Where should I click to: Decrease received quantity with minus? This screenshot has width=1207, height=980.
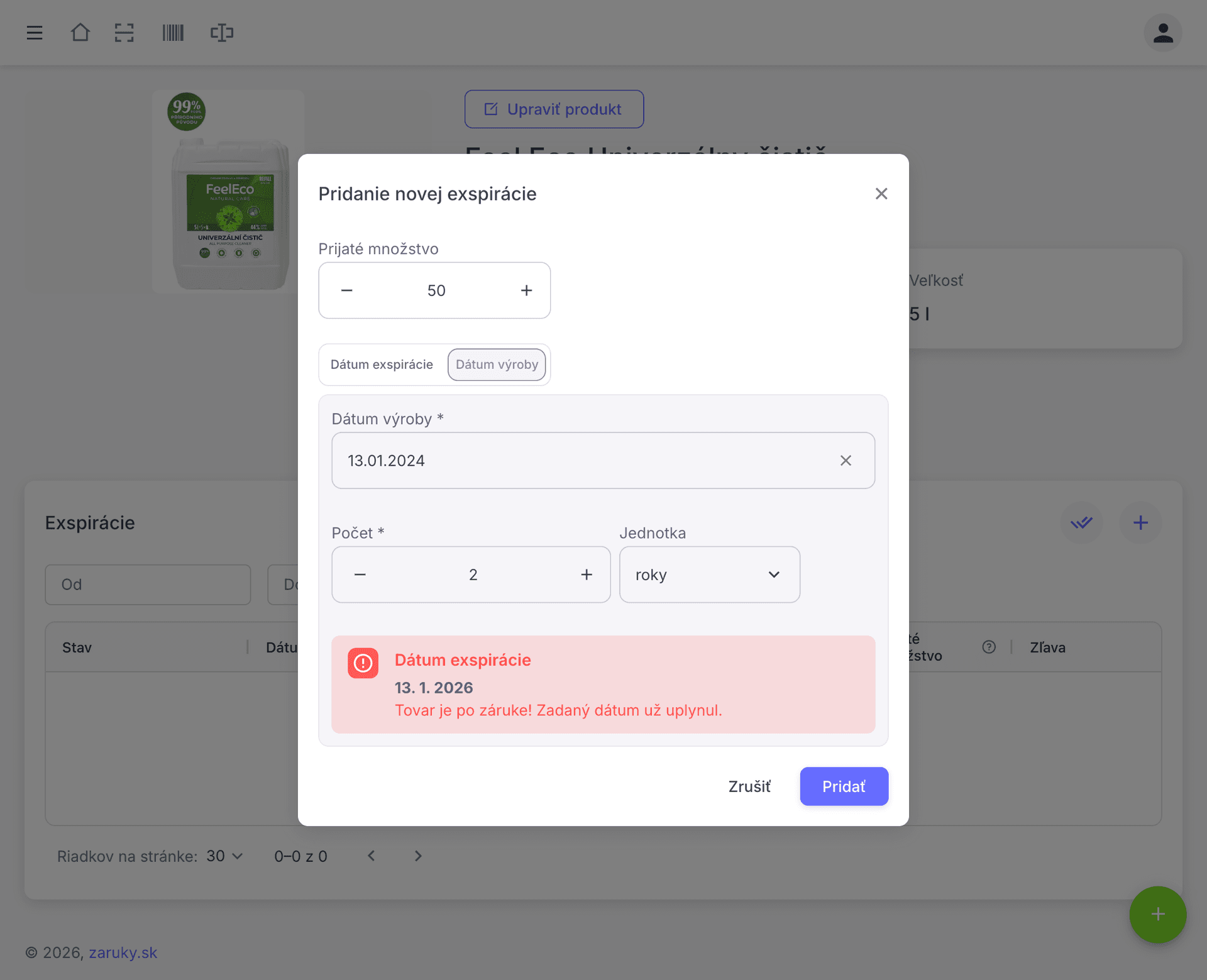346,290
